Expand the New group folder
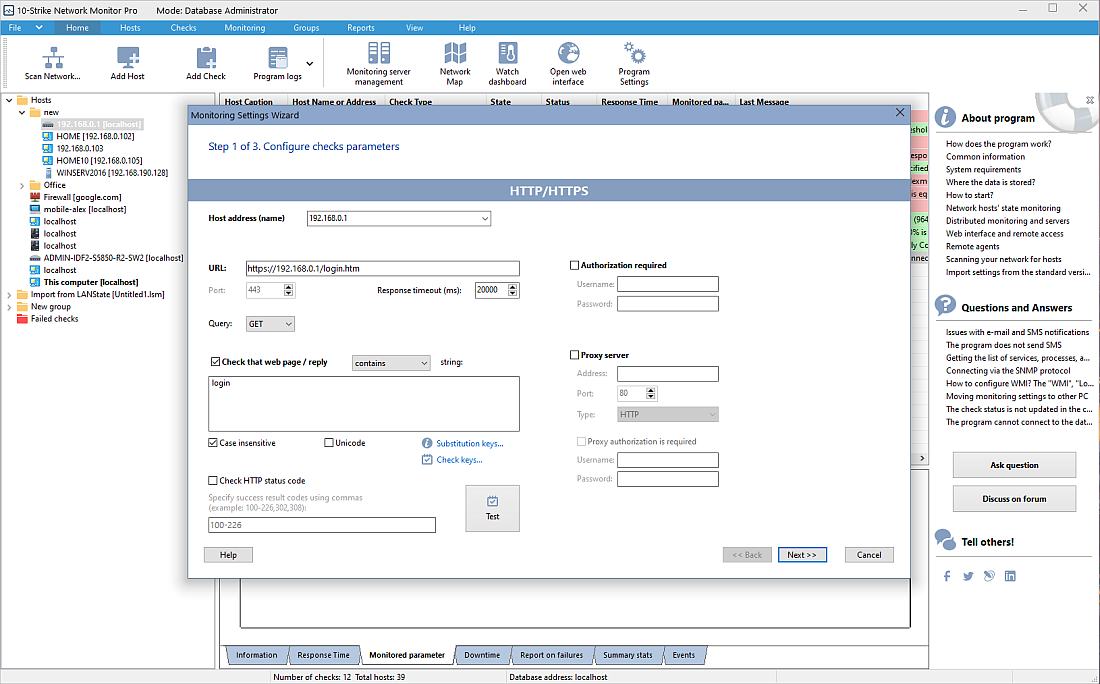Screen dimensions: 1100x684 click(9, 307)
